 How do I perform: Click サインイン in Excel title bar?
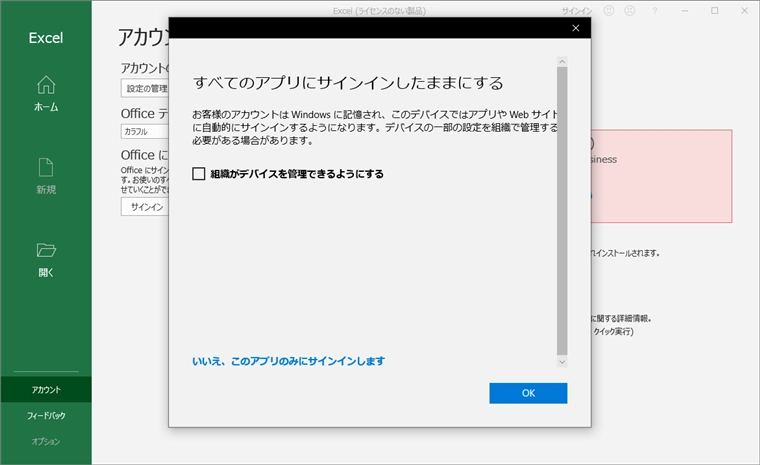tap(577, 11)
